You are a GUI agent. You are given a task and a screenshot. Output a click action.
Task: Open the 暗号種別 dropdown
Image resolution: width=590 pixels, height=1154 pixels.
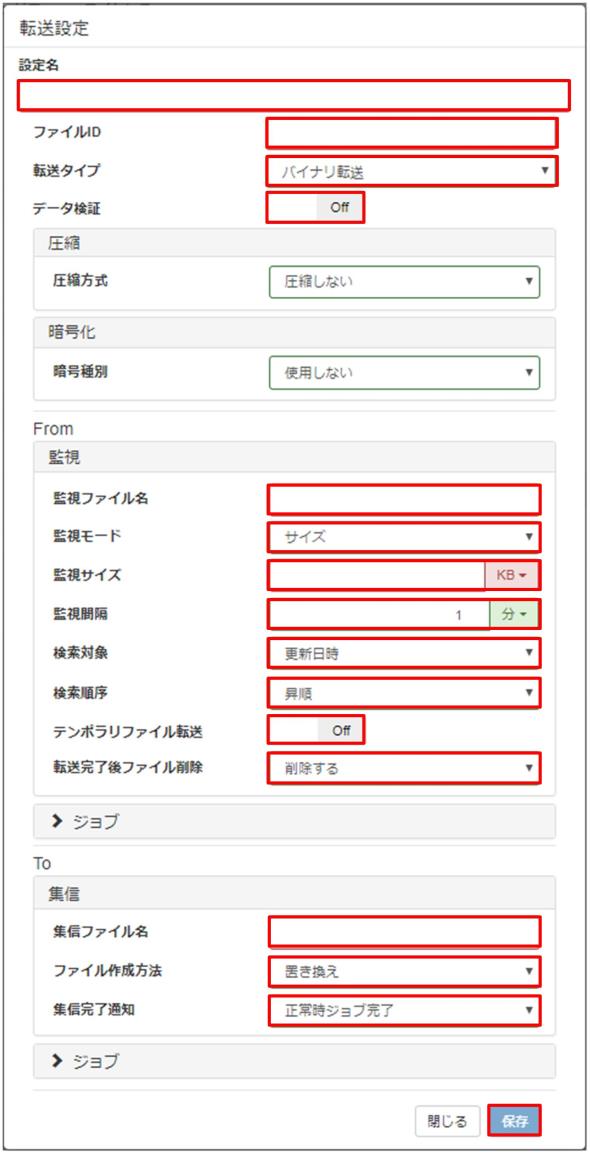(x=405, y=372)
